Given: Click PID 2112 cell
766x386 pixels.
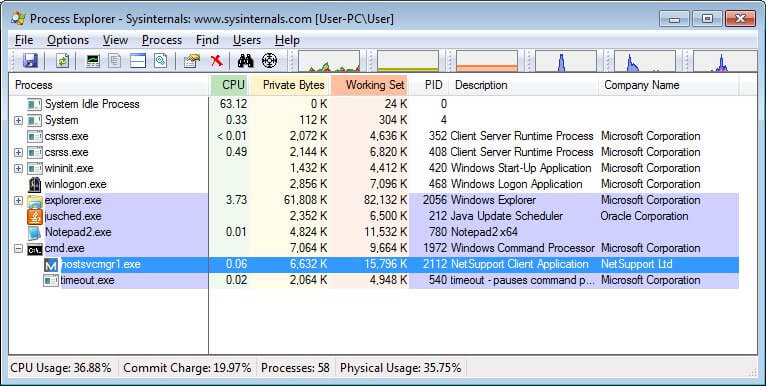Looking at the screenshot, I should [435, 264].
